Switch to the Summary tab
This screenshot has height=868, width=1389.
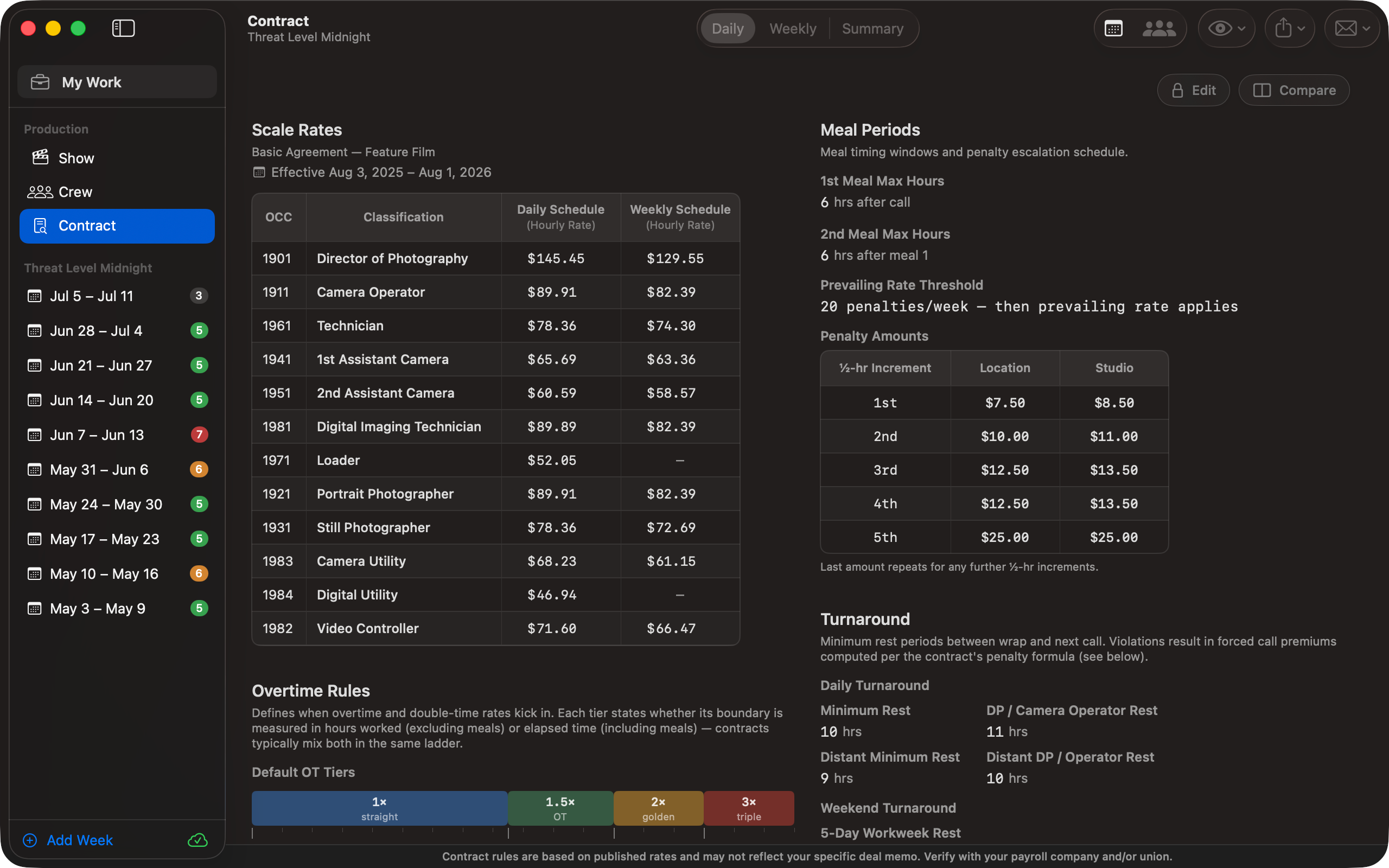872,28
